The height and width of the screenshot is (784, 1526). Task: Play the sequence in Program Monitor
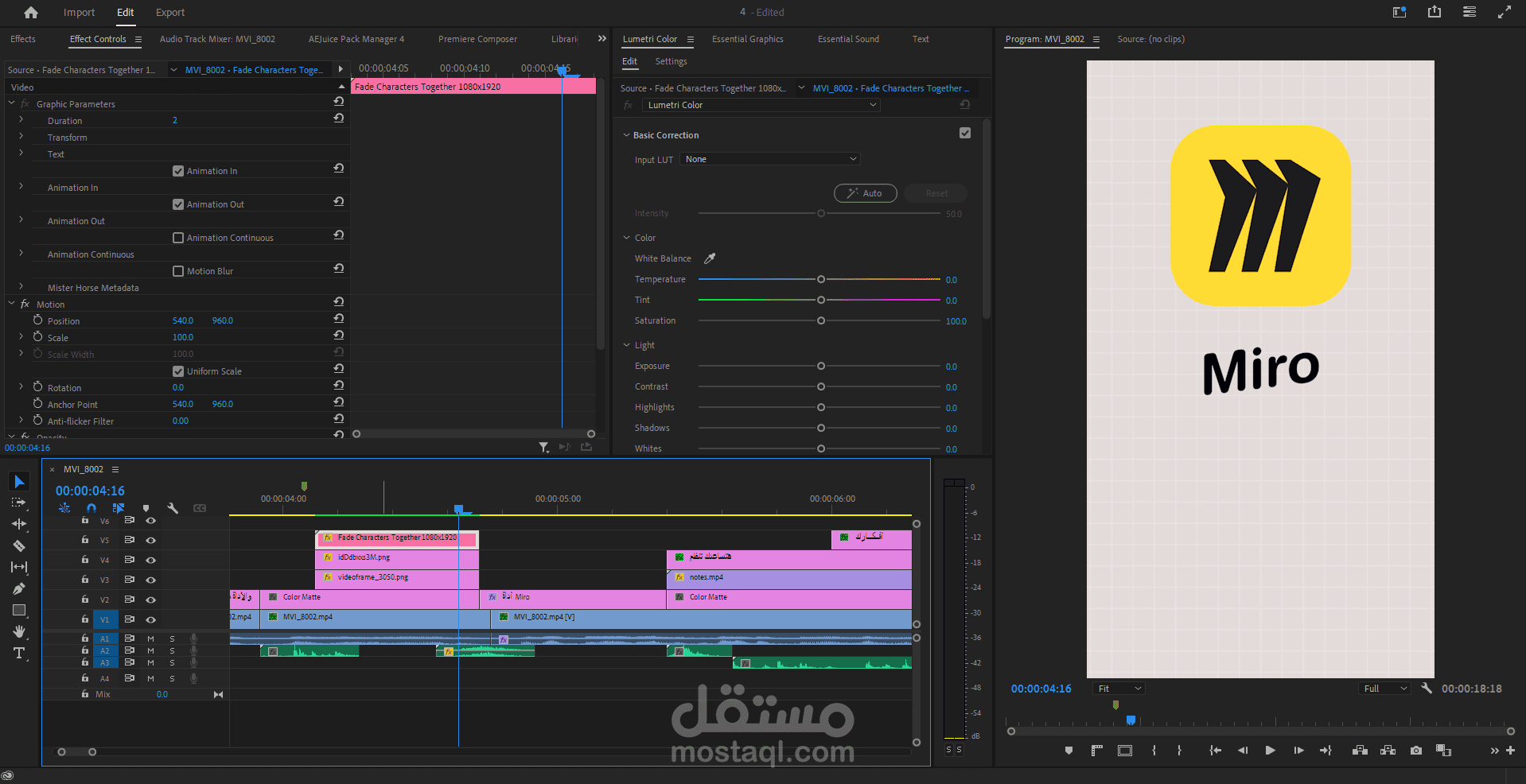pyautogui.click(x=1271, y=750)
